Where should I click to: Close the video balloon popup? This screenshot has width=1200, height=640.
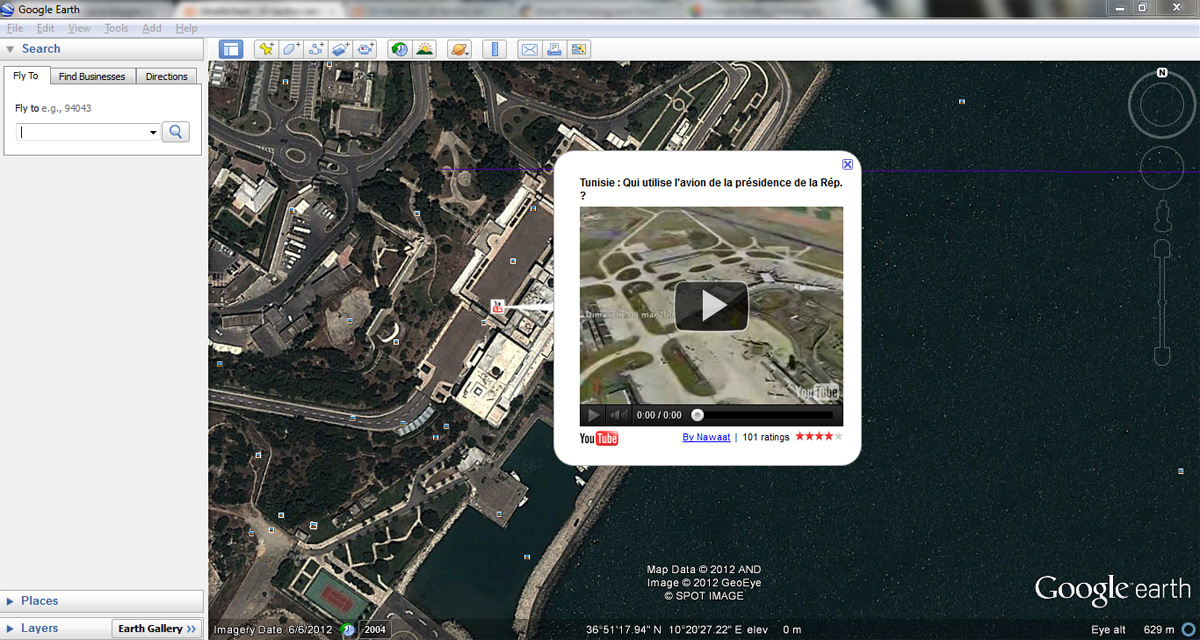coord(847,165)
